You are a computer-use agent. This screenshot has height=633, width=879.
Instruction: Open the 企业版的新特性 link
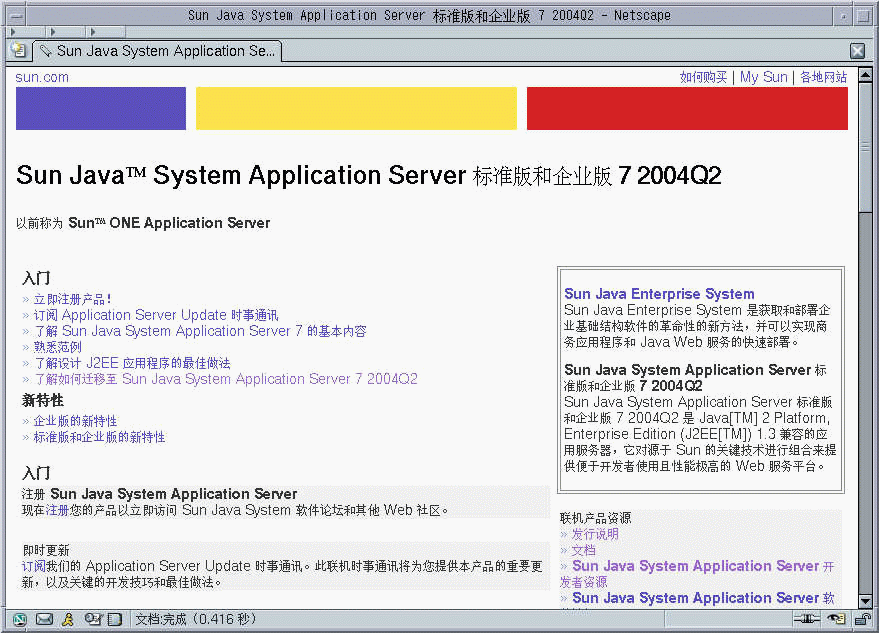(x=75, y=421)
